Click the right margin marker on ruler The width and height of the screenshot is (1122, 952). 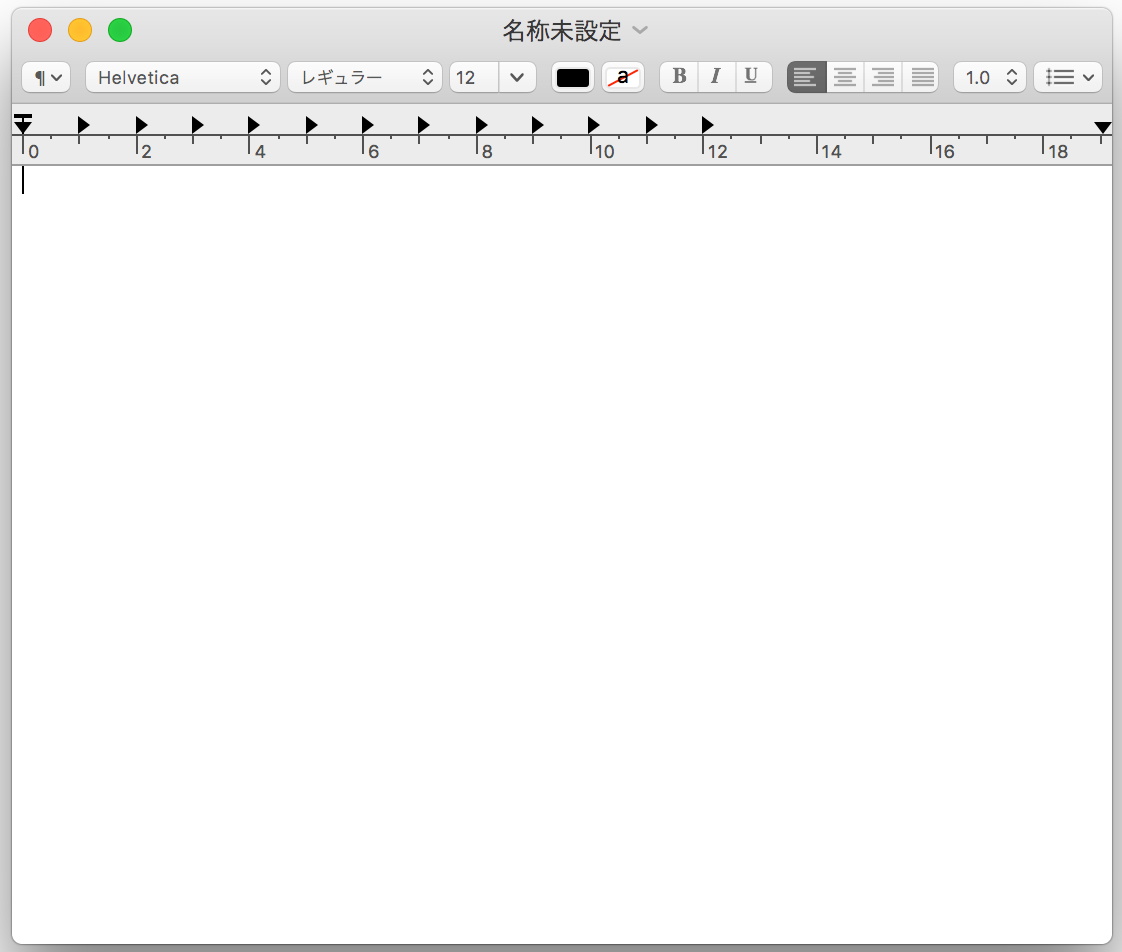click(x=1102, y=127)
